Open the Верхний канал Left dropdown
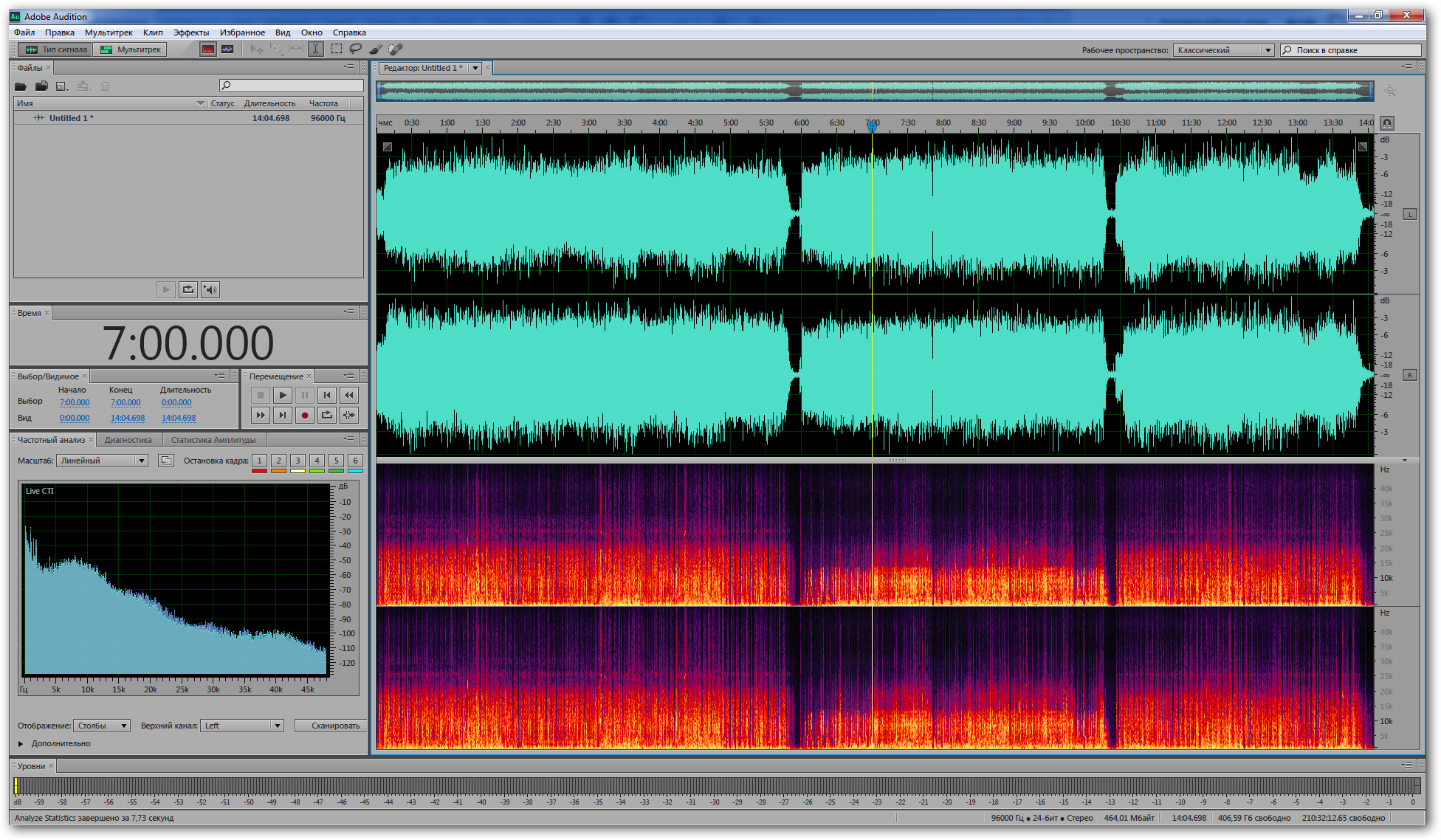 pos(242,726)
